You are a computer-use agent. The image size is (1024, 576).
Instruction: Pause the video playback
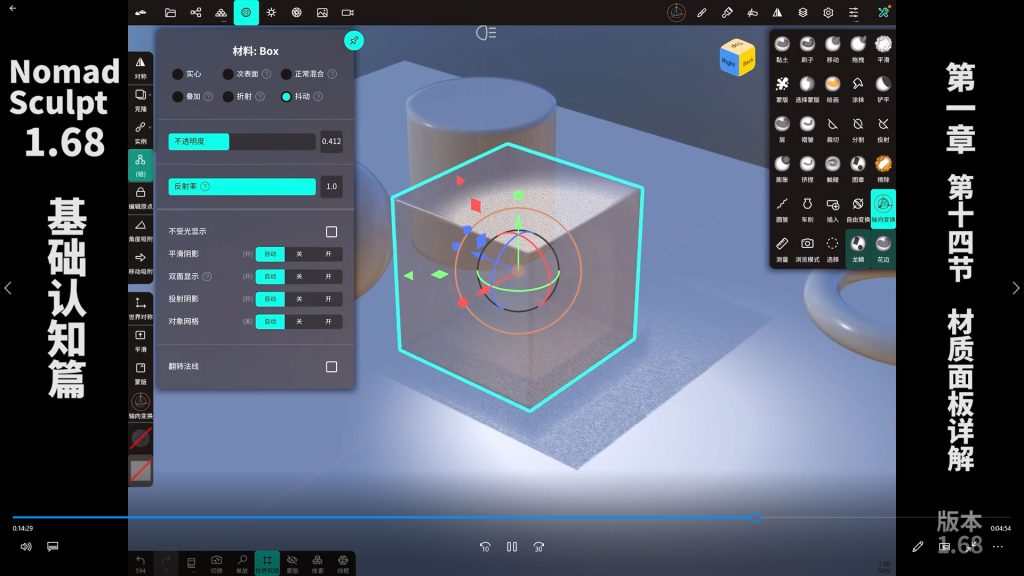click(512, 547)
